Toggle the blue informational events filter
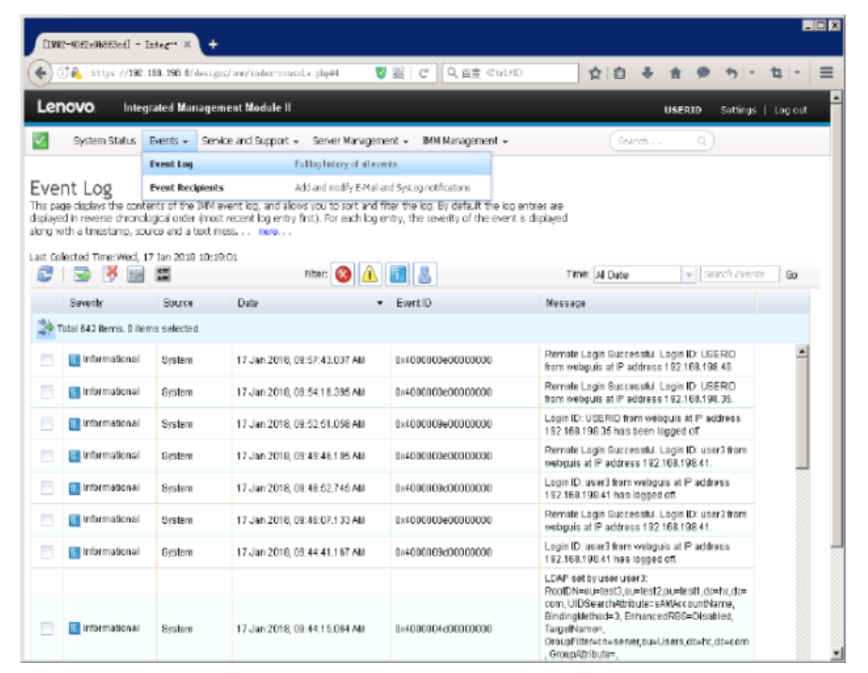Viewport: 868px width, 673px height. (398, 274)
